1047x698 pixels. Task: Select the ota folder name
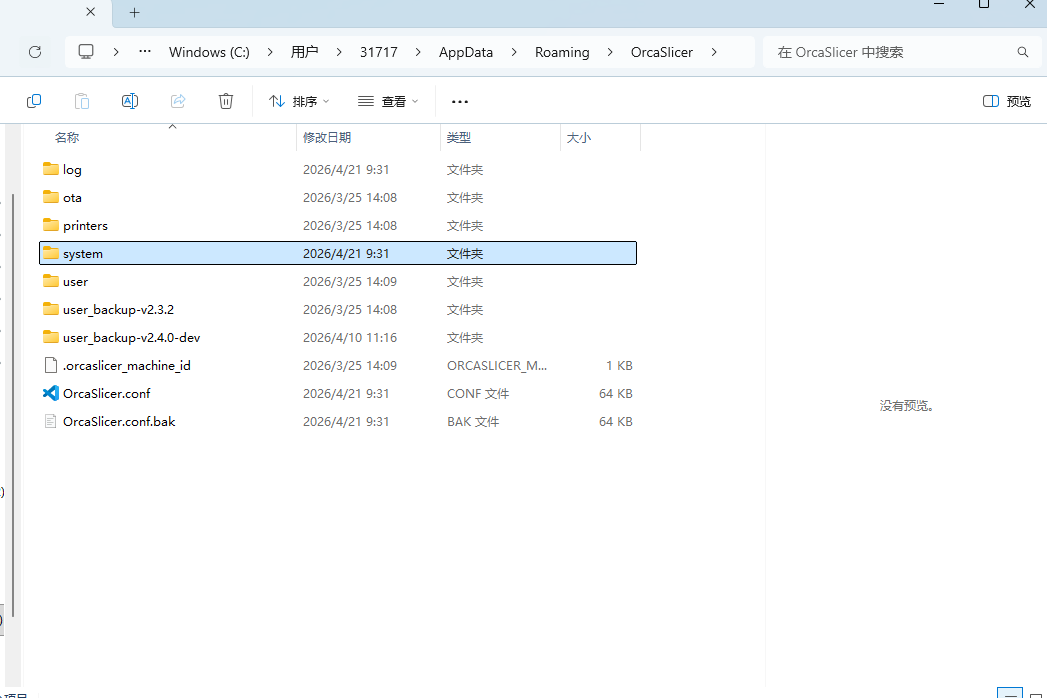[72, 198]
